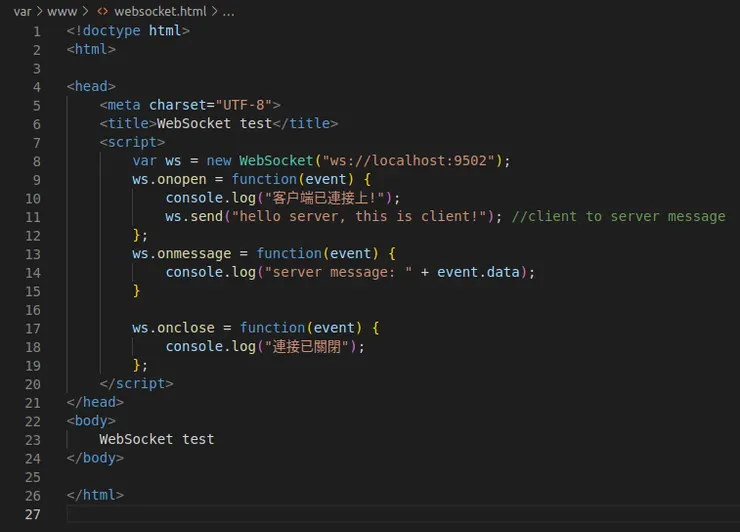The width and height of the screenshot is (740, 532).
Task: Click the closing script tag on line 20
Action: point(136,383)
